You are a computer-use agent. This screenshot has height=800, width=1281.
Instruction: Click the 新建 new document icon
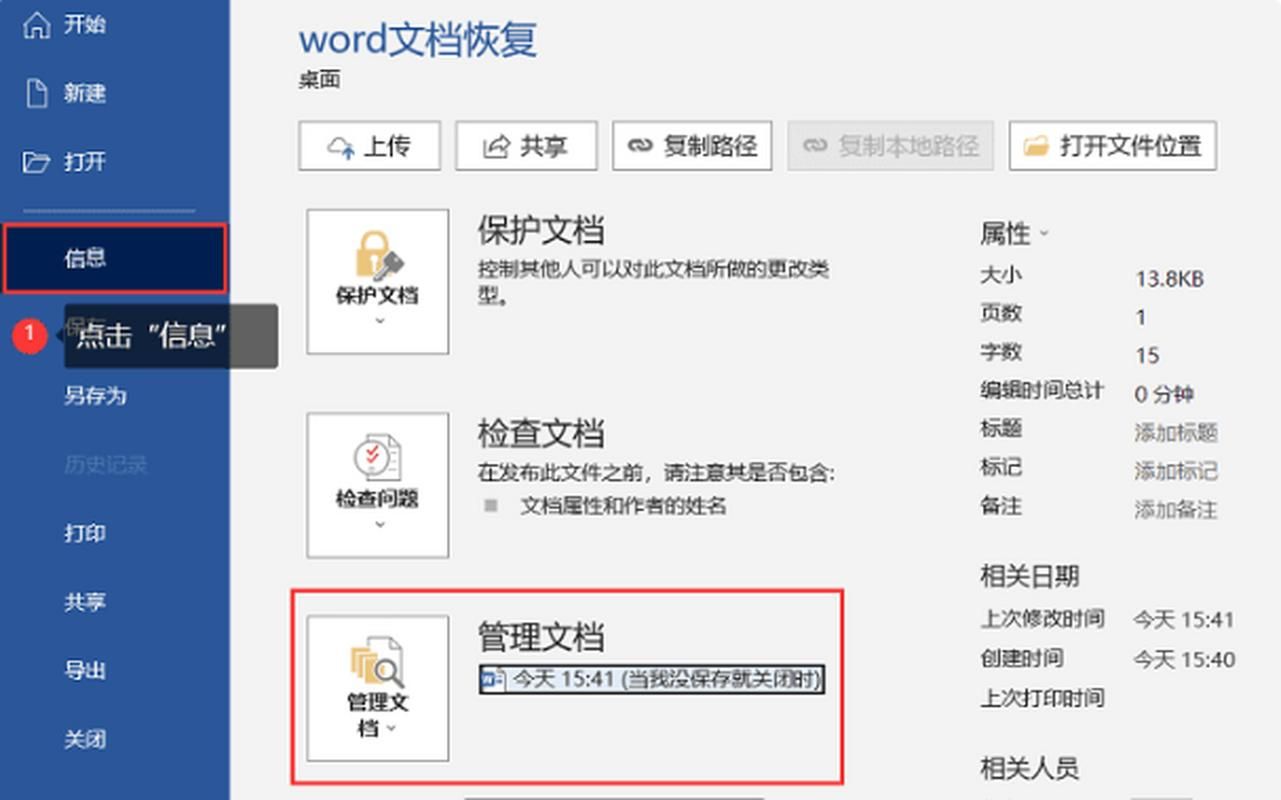[37, 93]
